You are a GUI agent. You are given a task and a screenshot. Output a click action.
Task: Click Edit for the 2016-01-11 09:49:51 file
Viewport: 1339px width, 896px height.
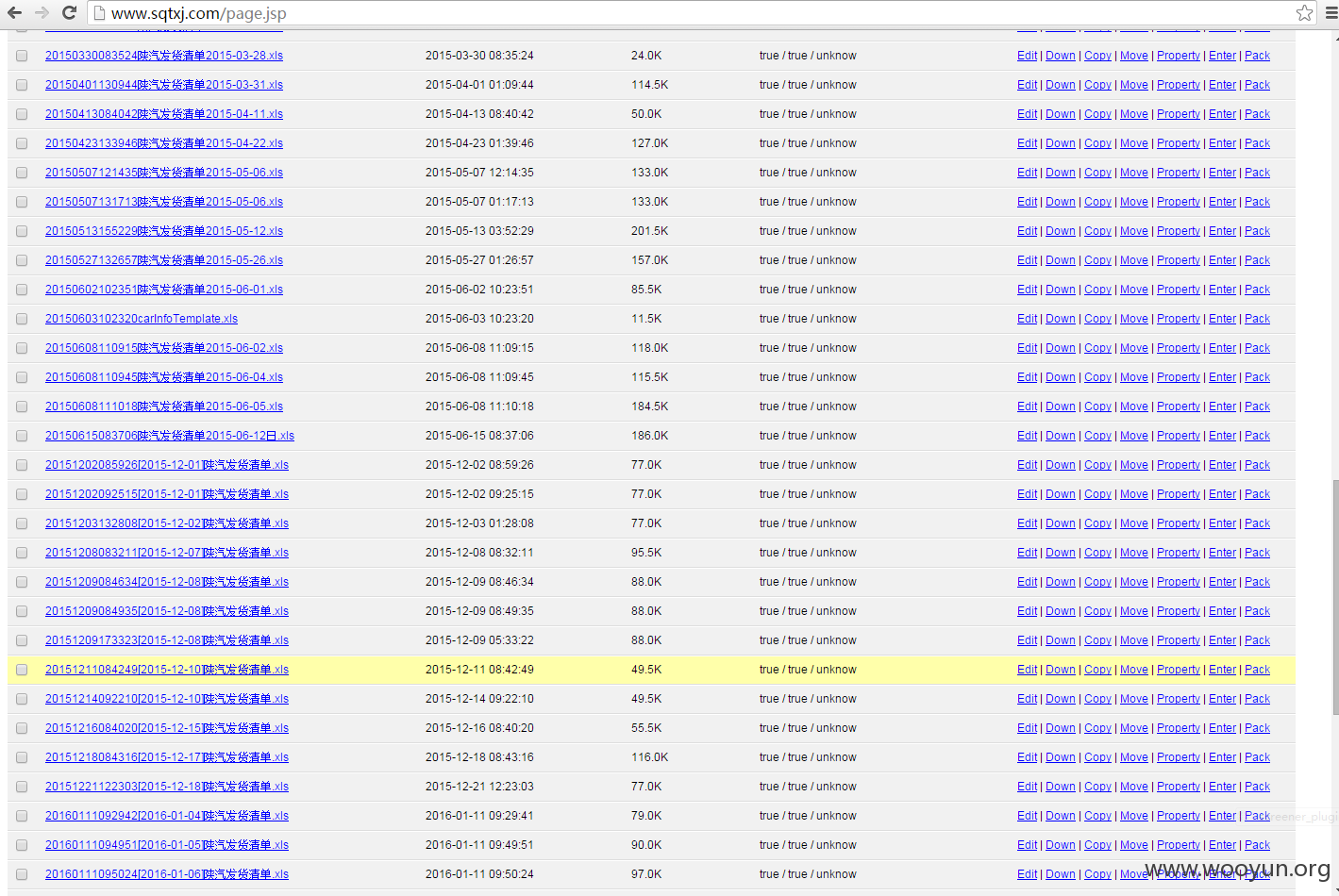(x=1027, y=845)
